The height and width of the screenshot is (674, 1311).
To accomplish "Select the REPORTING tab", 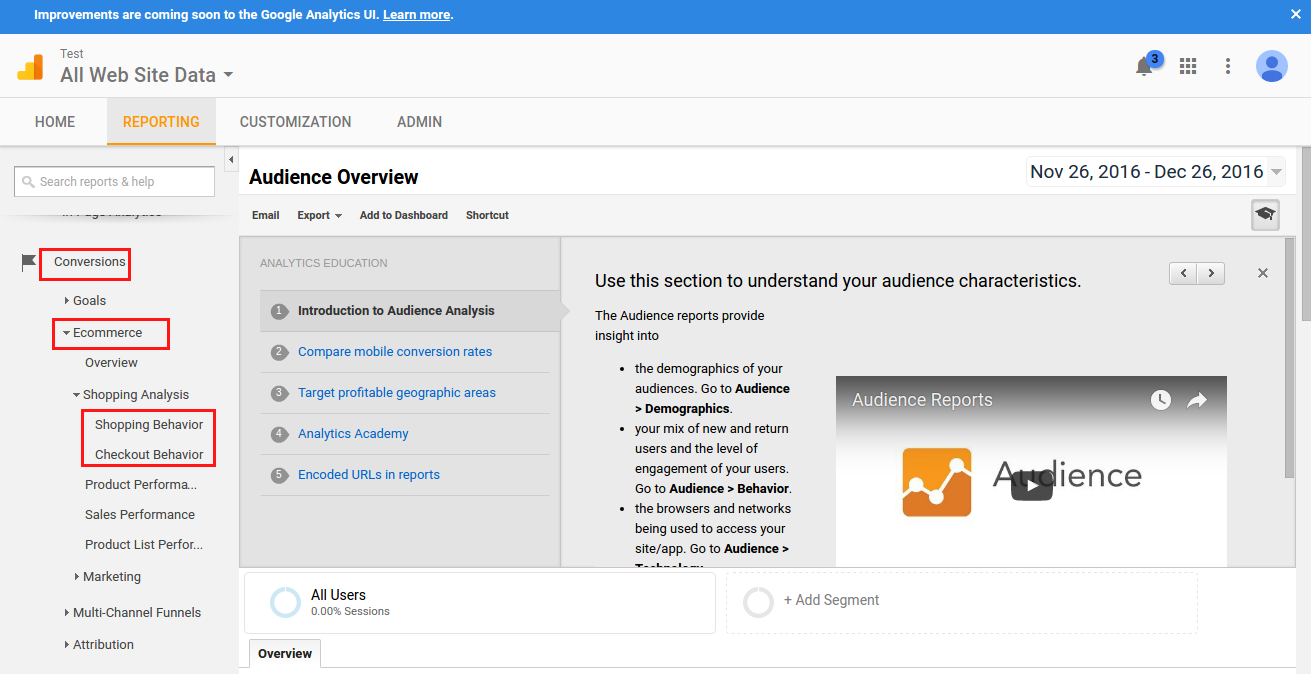I will tap(161, 122).
